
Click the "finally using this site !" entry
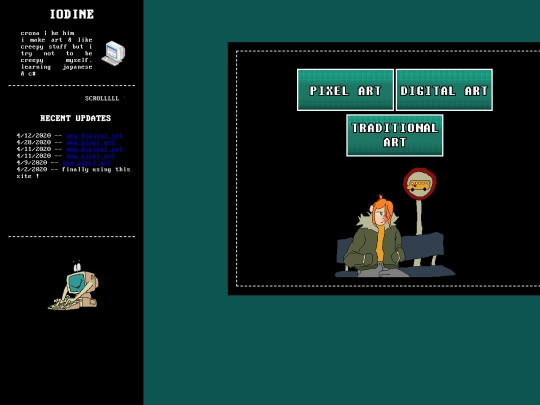(74, 173)
